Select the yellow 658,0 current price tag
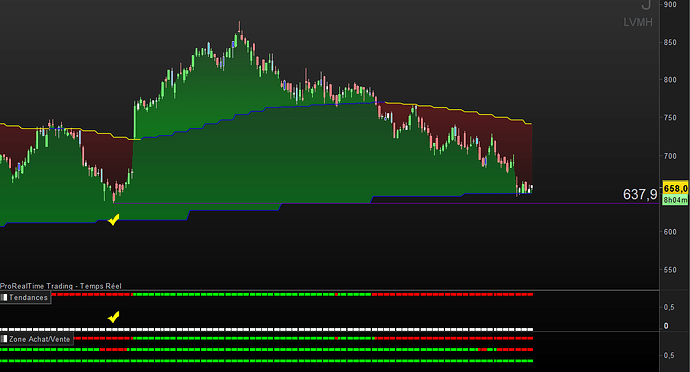690x372 pixels. [675, 188]
